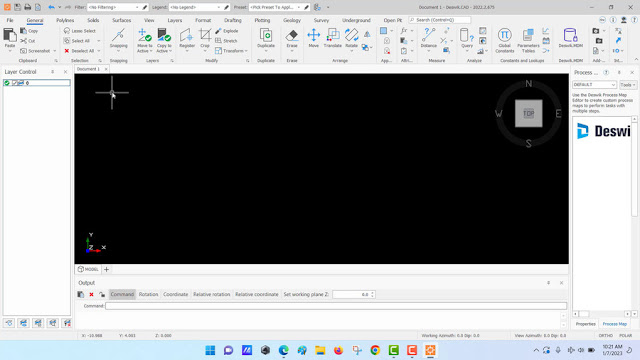Screen dimensions: 640x360
Task: Toggle Coordinate input mode
Action: pos(176,294)
